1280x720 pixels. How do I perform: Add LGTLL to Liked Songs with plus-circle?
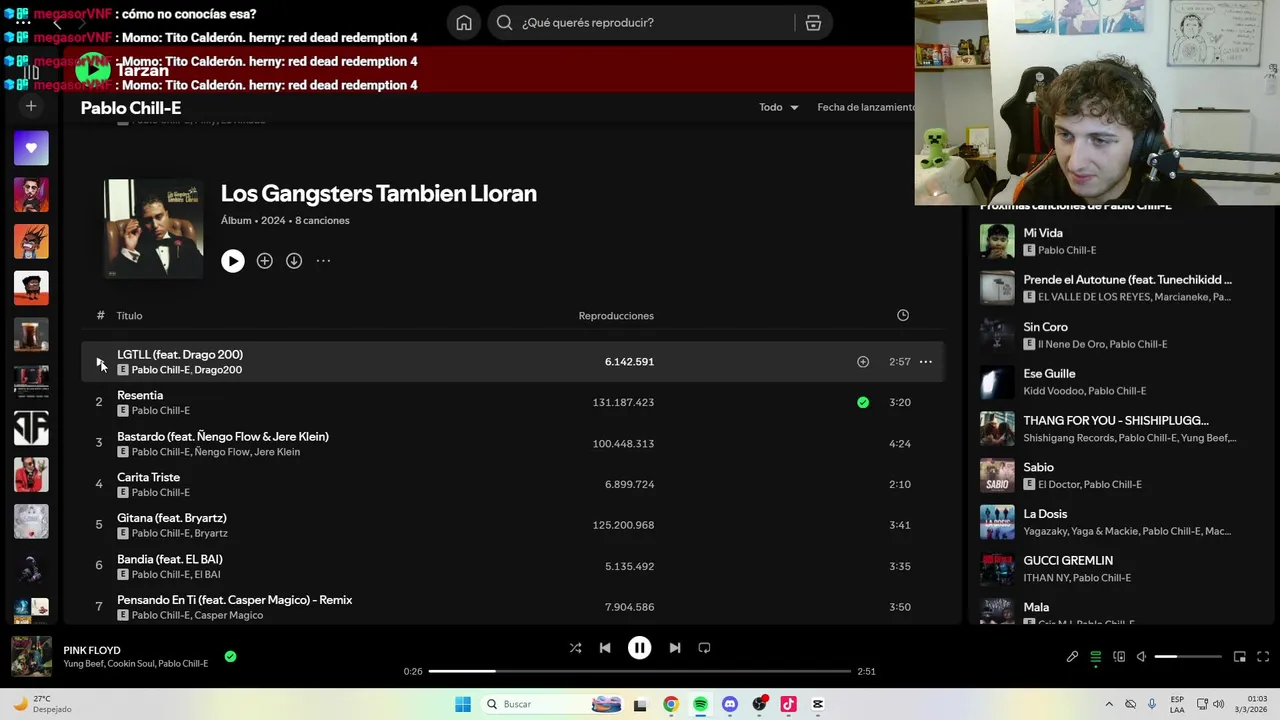pyautogui.click(x=863, y=362)
